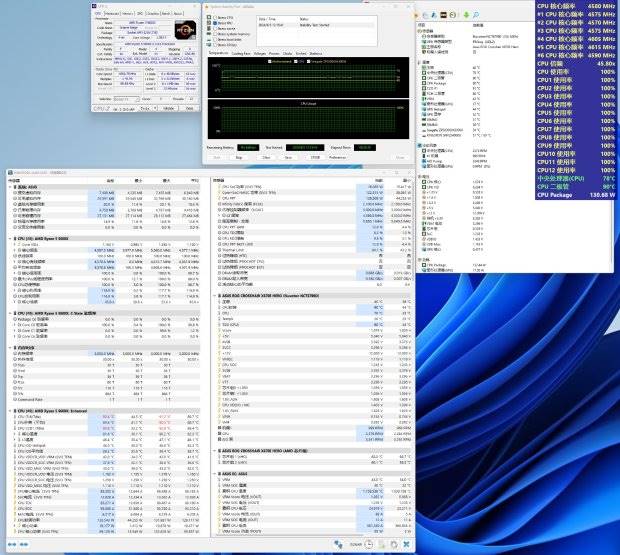Collapse the CPU [#0] AMD Ryzen section in HWiNFO
This screenshot has height=555, width=620.
coord(10,239)
